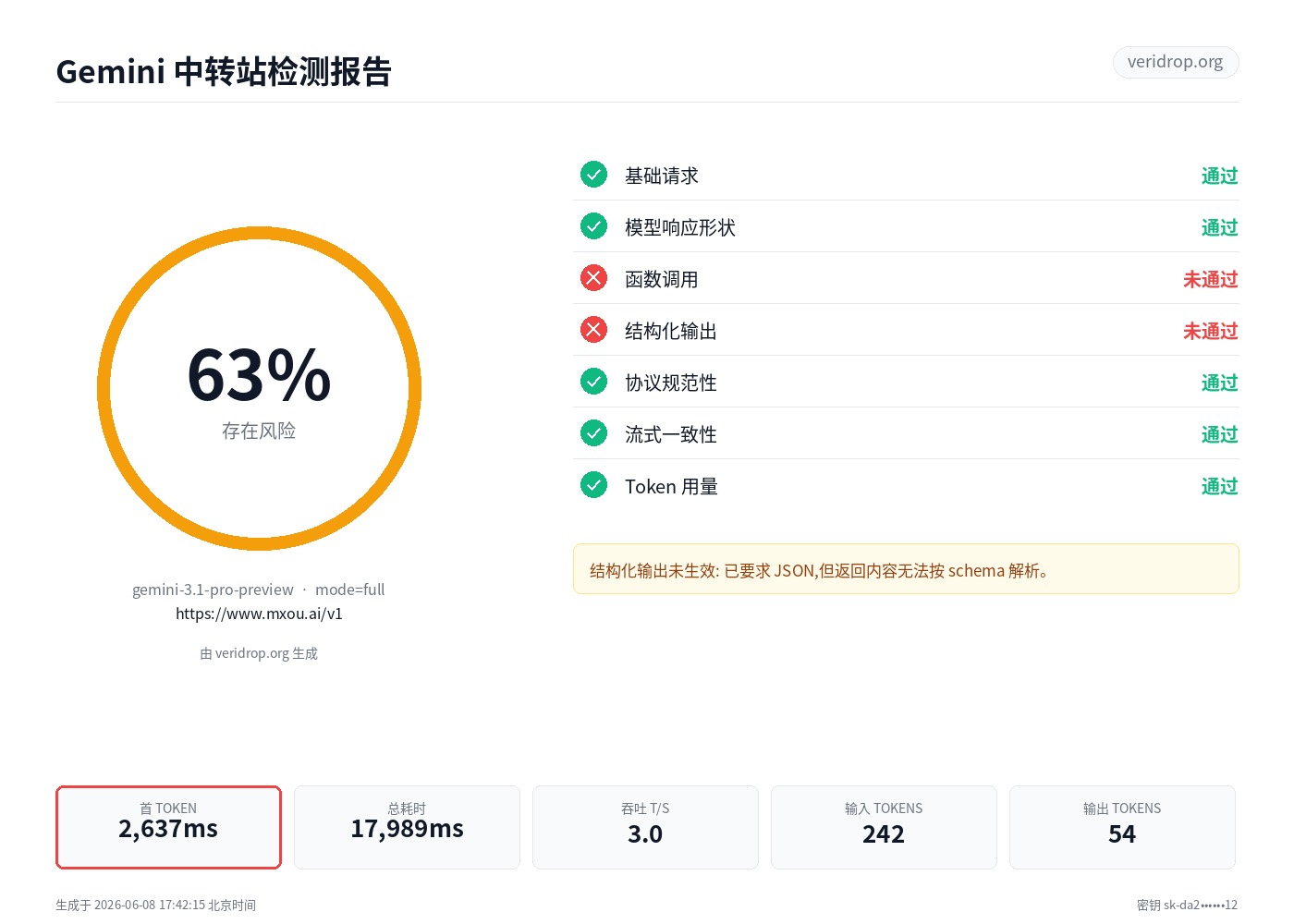
Task: Select the 首 TOKEN 2,637ms card
Action: pyautogui.click(x=168, y=827)
